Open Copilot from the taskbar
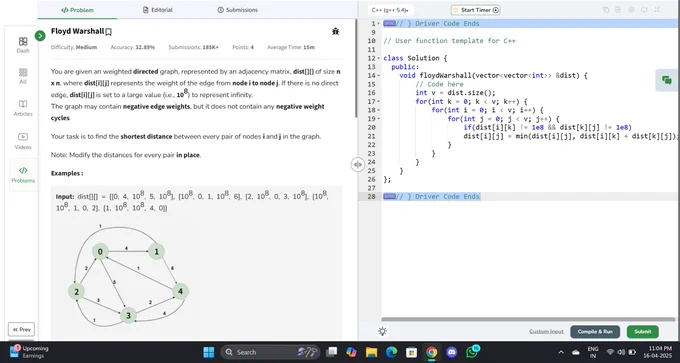Screen dimensions: 680x363 tap(351, 352)
